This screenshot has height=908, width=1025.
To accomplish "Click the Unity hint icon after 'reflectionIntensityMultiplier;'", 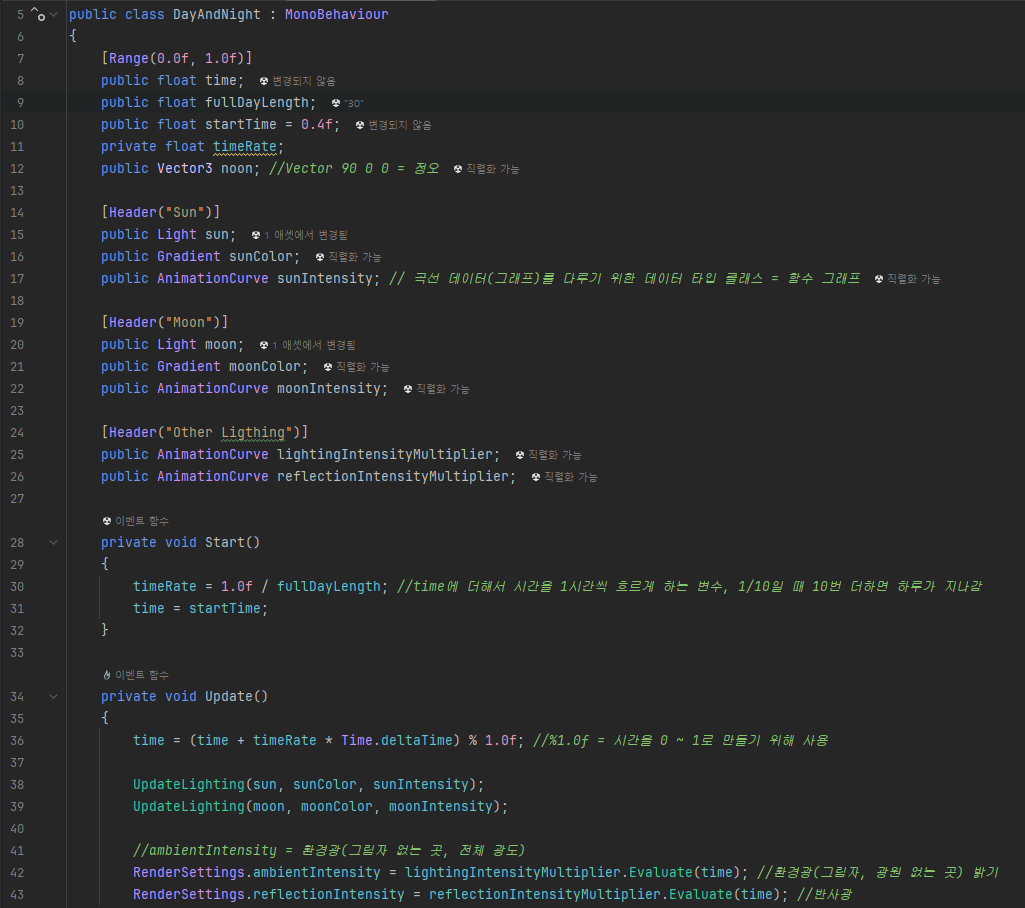I will [x=536, y=477].
